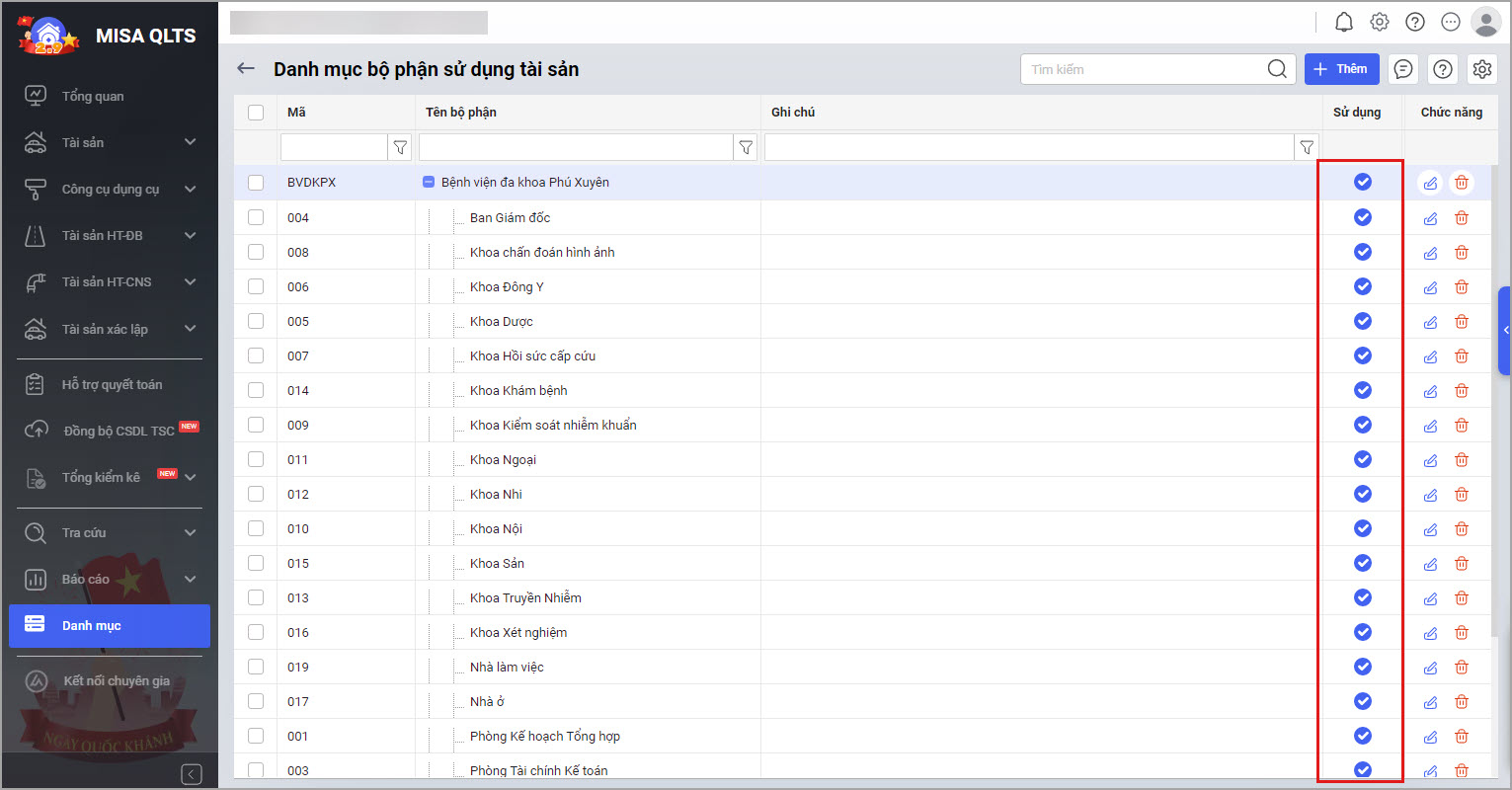This screenshot has height=790, width=1512.
Task: Focus the Tên bộ phận filter field
Action: tap(576, 147)
